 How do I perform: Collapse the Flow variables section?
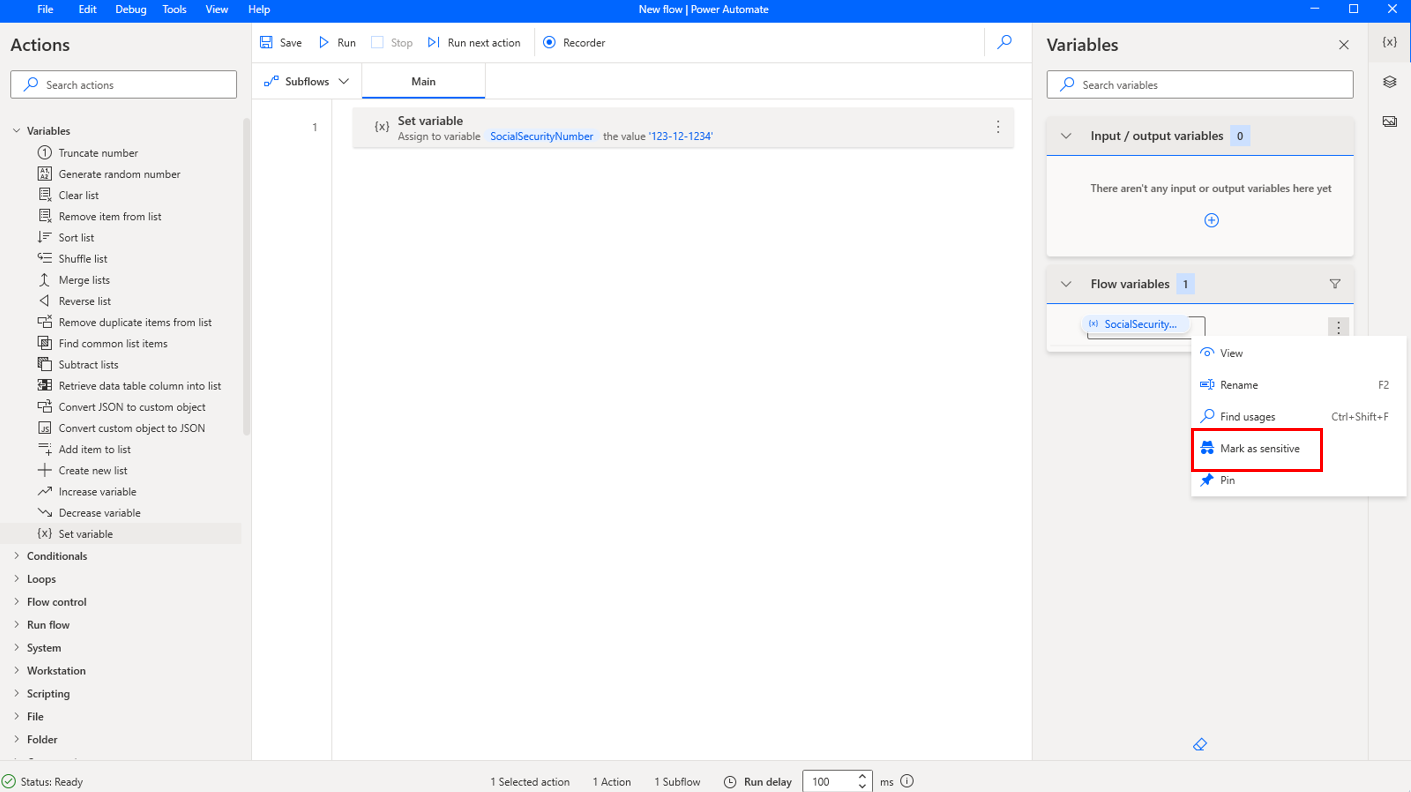pos(1065,283)
